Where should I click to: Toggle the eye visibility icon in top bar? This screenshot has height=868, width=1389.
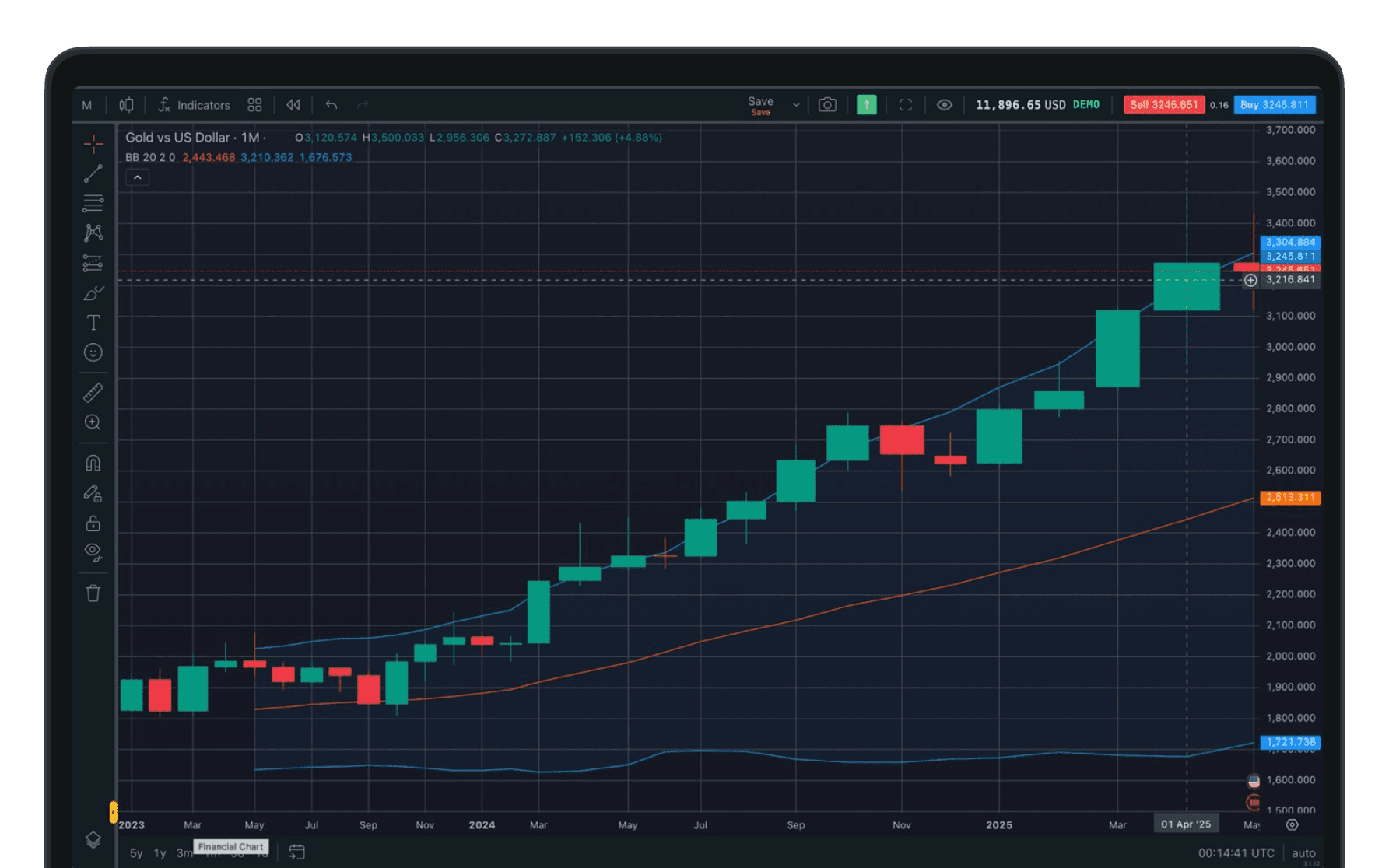click(944, 105)
